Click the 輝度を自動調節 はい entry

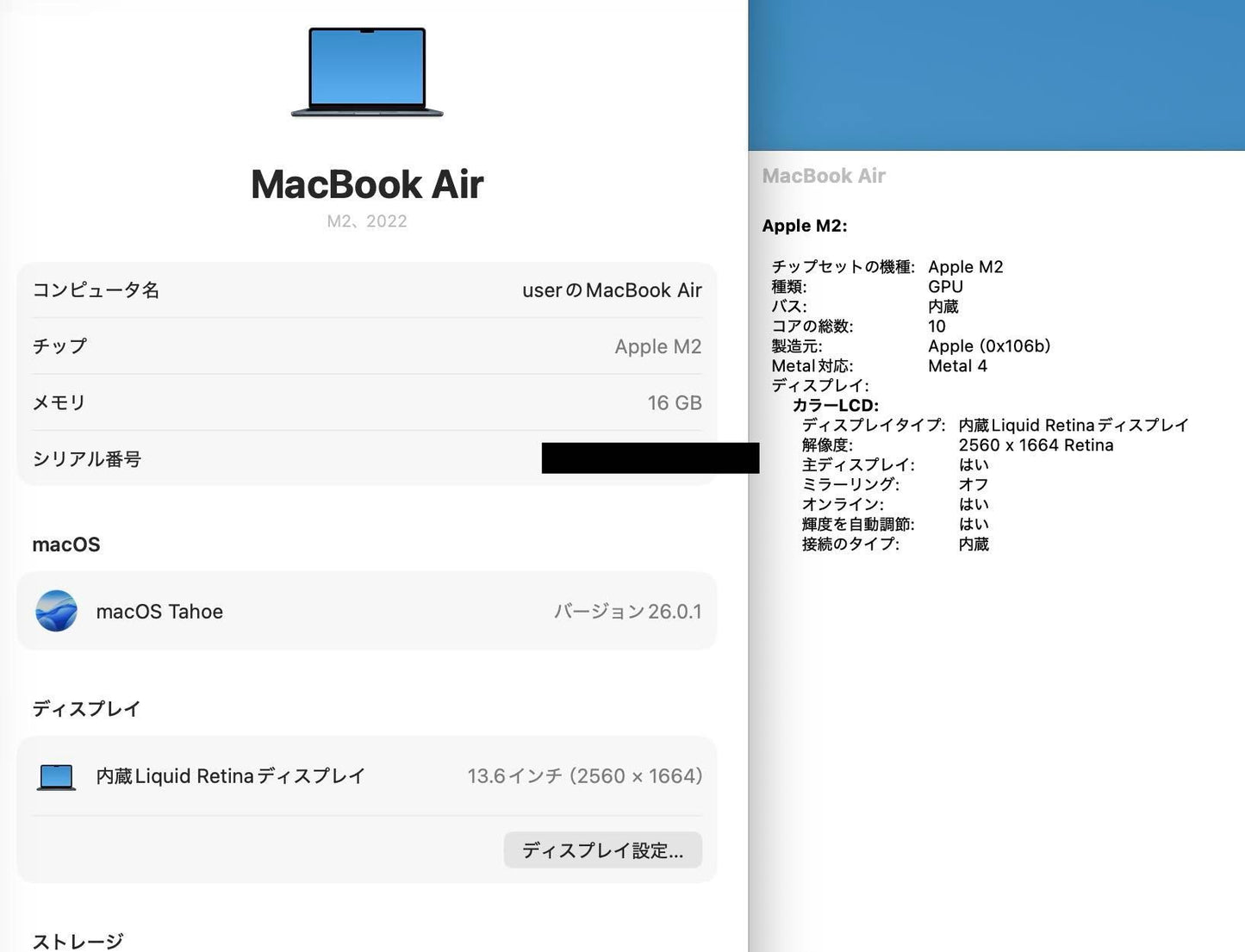(895, 524)
